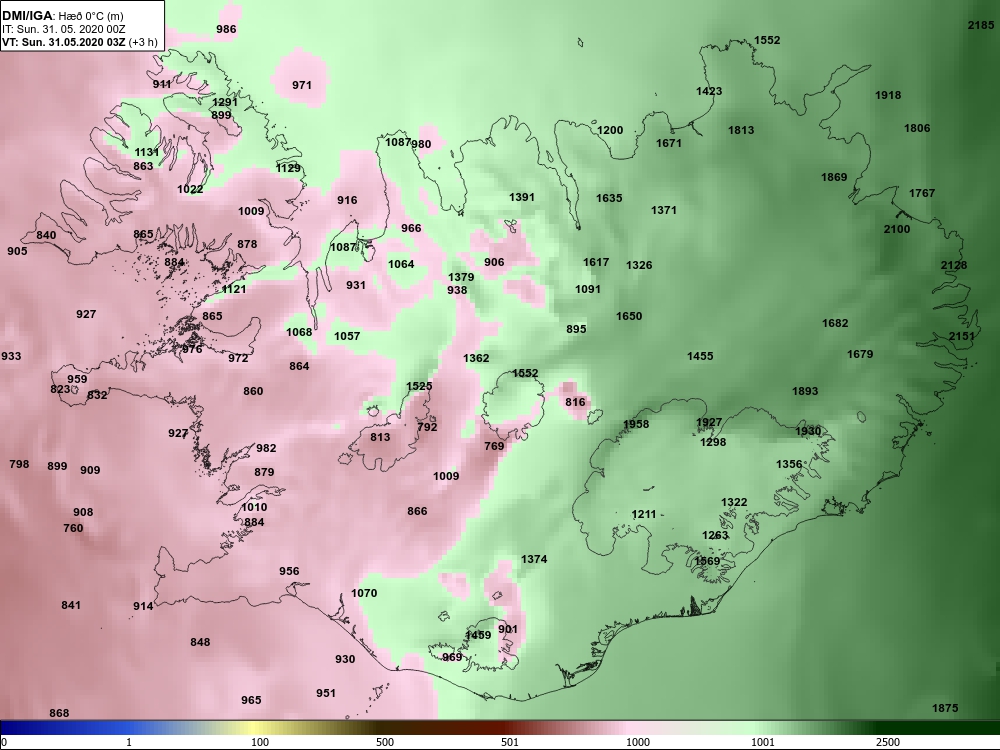Click the map value 1459
The height and width of the screenshot is (750, 1000).
(478, 635)
